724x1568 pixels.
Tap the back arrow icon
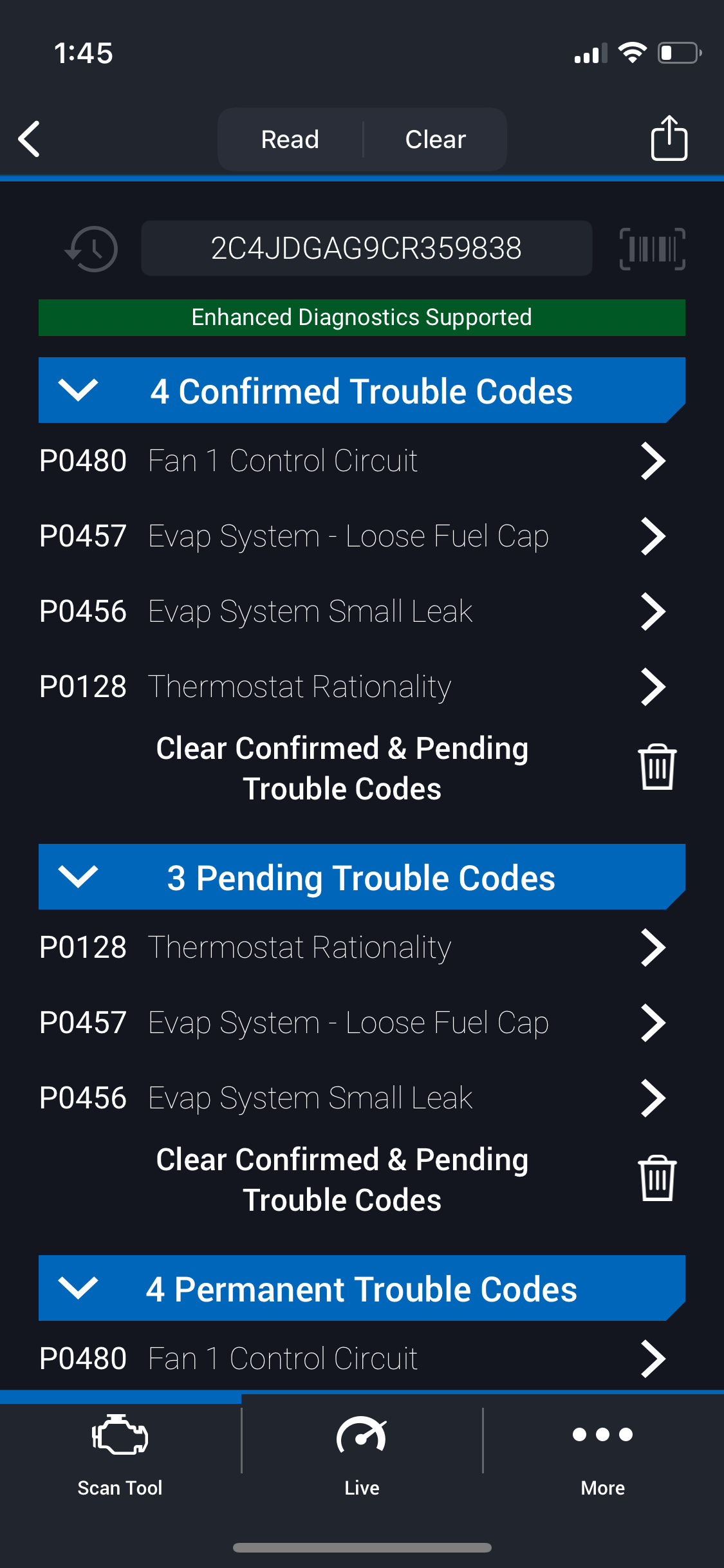tap(29, 139)
